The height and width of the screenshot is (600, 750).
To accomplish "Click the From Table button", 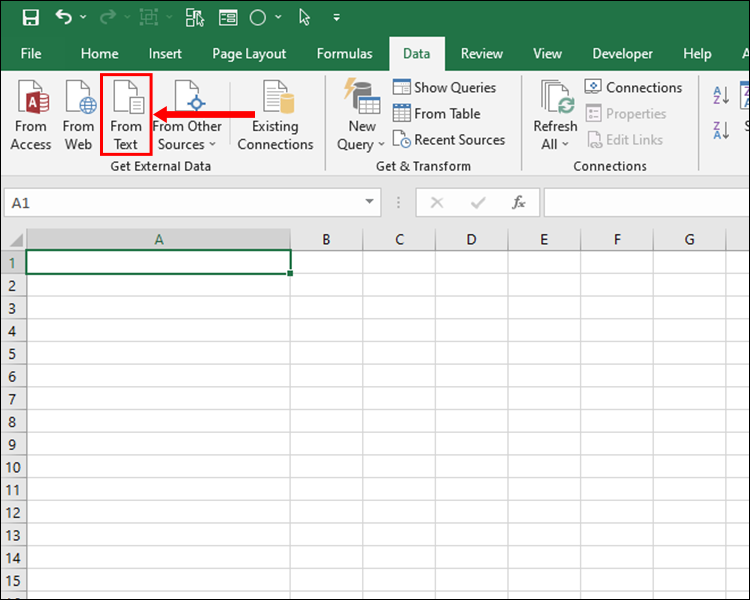I will (x=436, y=114).
